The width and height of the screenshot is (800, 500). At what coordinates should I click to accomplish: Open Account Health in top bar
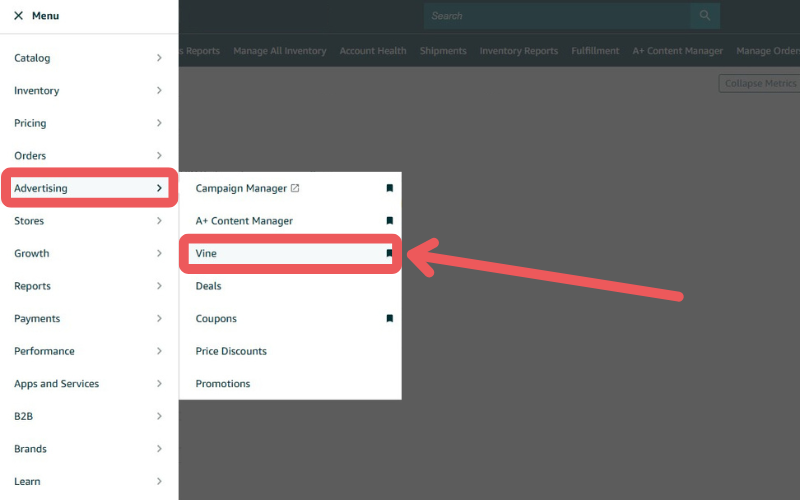pyautogui.click(x=373, y=51)
